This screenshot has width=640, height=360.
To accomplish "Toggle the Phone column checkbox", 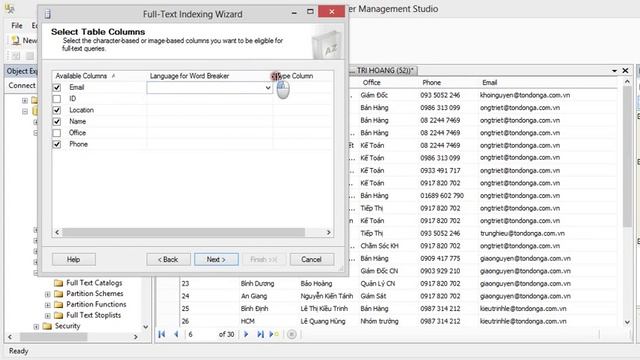I will click(57, 144).
